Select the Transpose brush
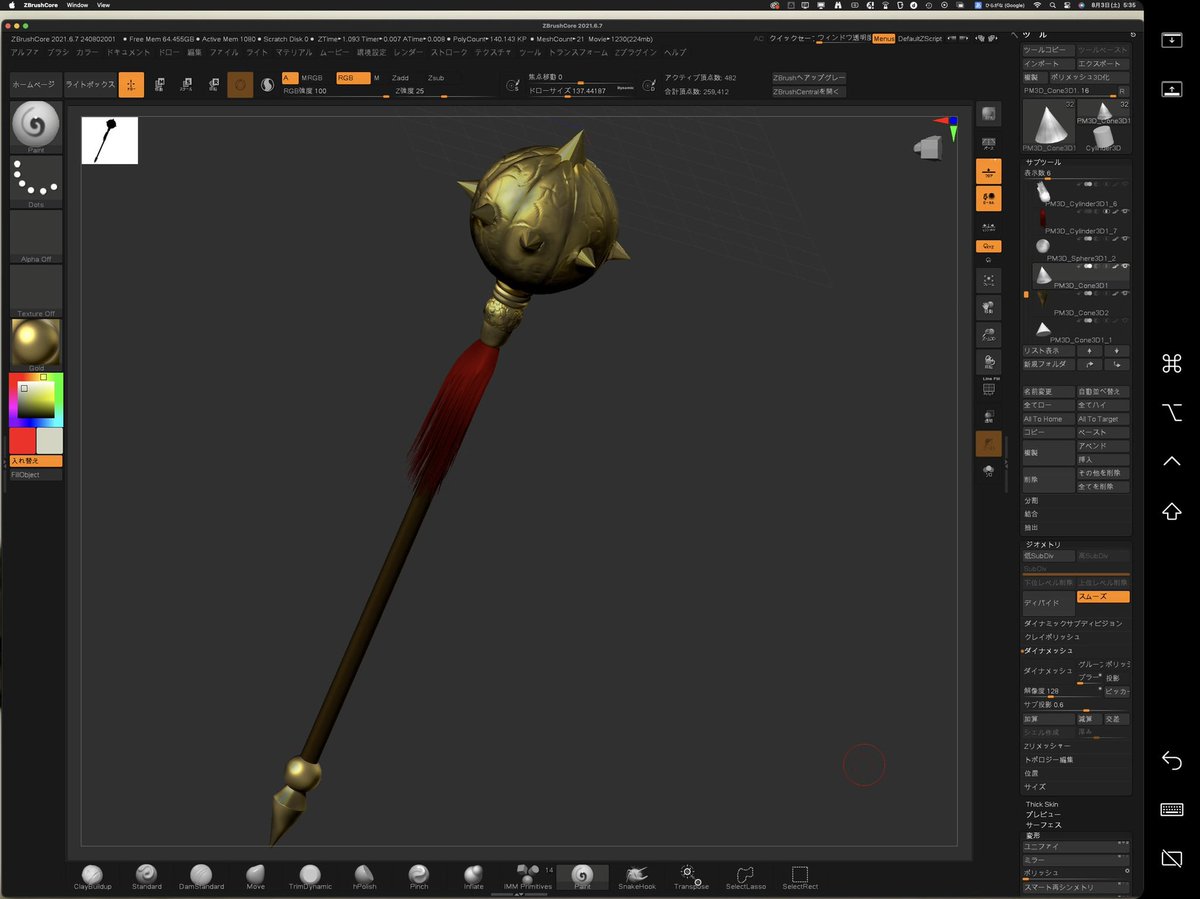1200x899 pixels. coord(691,877)
